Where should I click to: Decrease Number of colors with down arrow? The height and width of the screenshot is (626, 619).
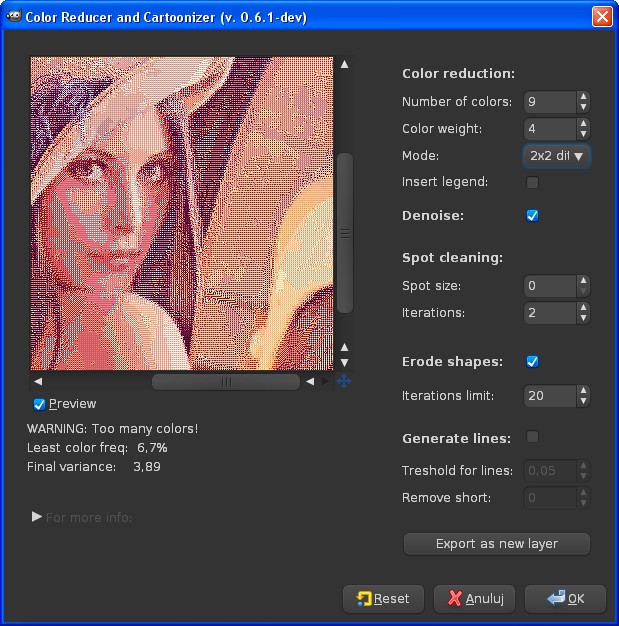pyautogui.click(x=583, y=107)
